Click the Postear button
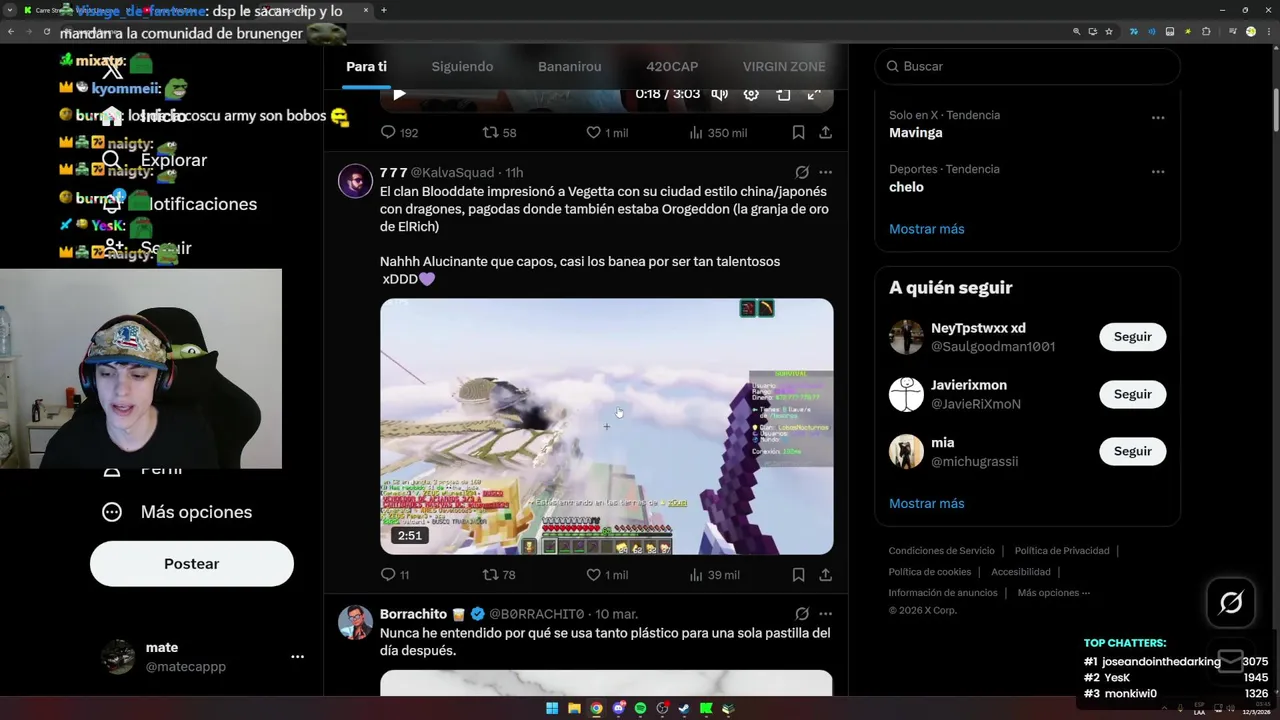This screenshot has height=720, width=1280. 192,564
